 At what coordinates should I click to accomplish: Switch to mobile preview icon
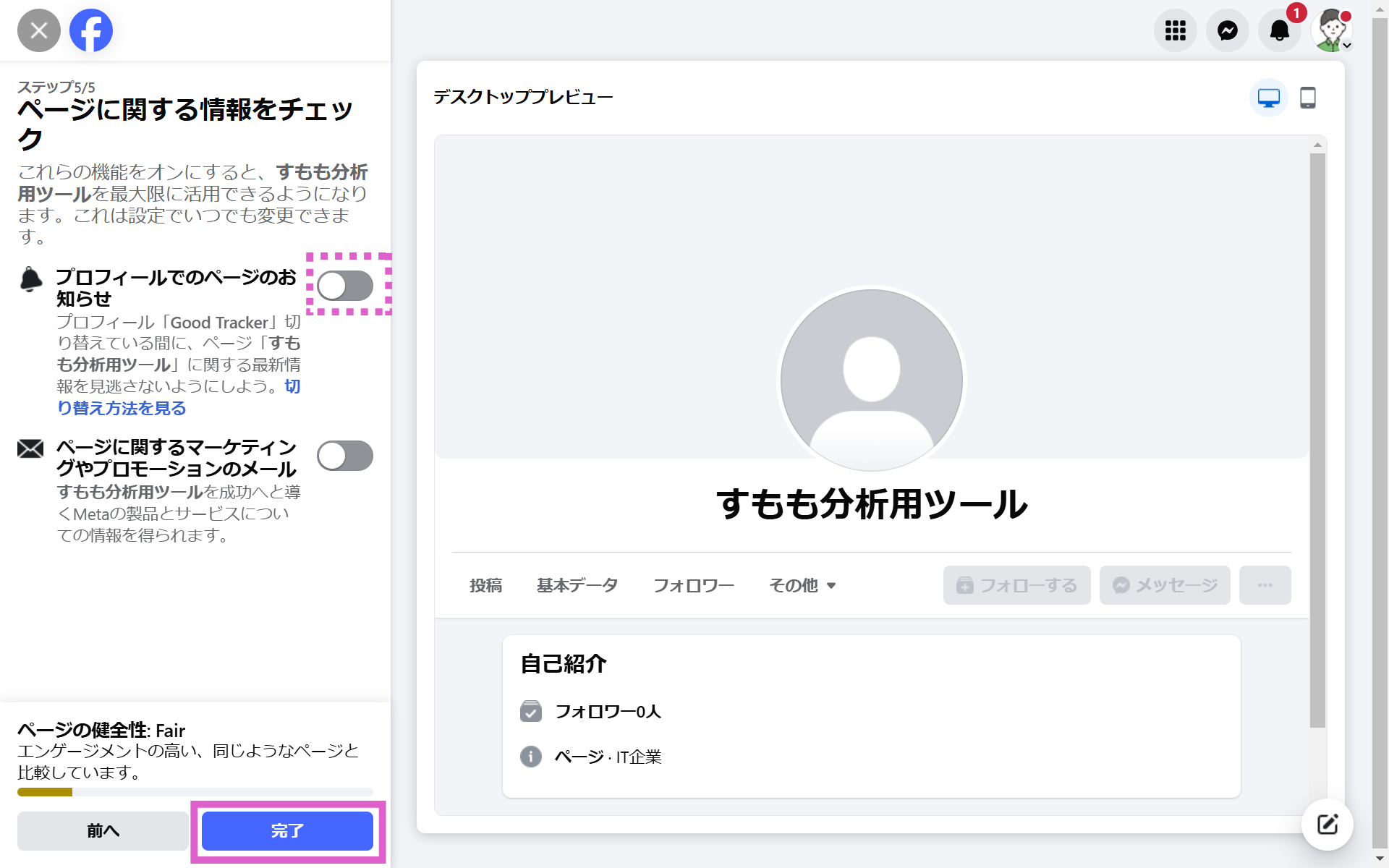(x=1308, y=98)
